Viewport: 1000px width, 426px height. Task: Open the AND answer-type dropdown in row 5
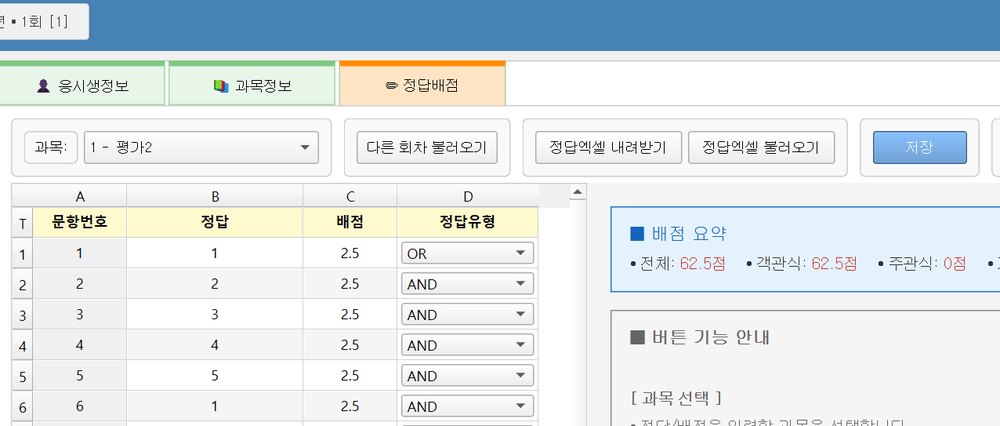pos(467,376)
